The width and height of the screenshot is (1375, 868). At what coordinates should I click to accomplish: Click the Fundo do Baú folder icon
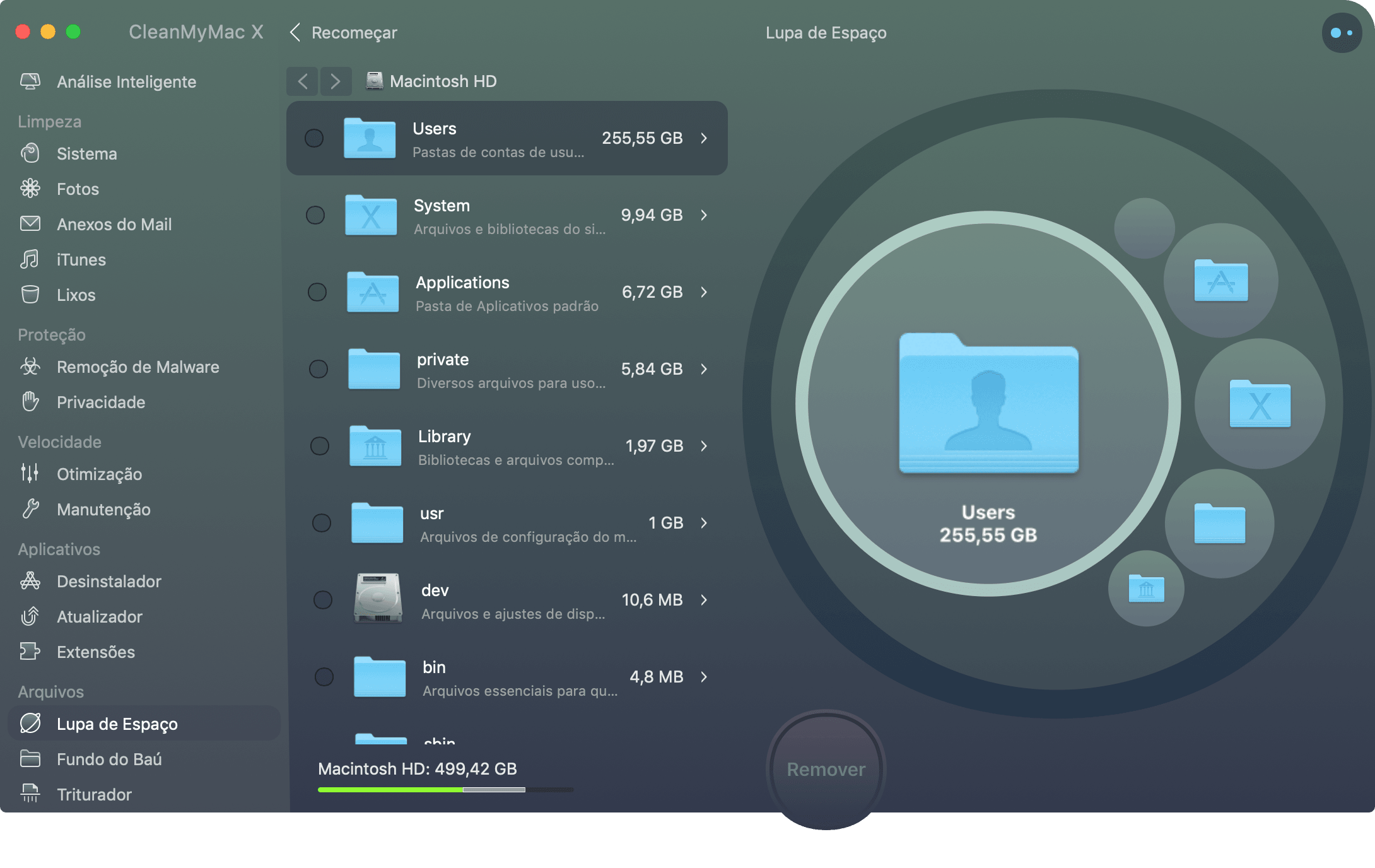point(30,759)
